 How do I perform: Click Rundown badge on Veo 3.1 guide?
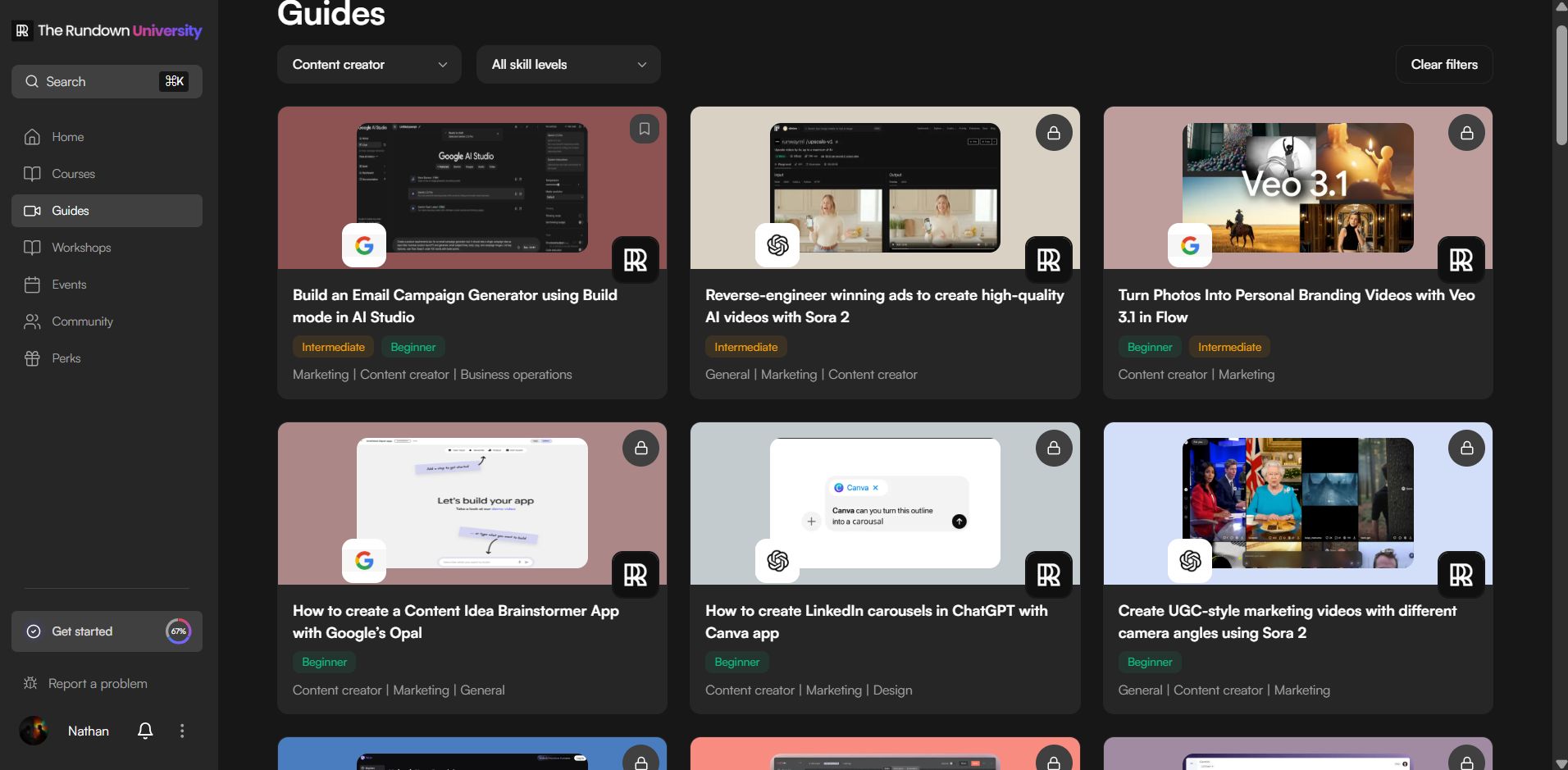tap(1461, 260)
